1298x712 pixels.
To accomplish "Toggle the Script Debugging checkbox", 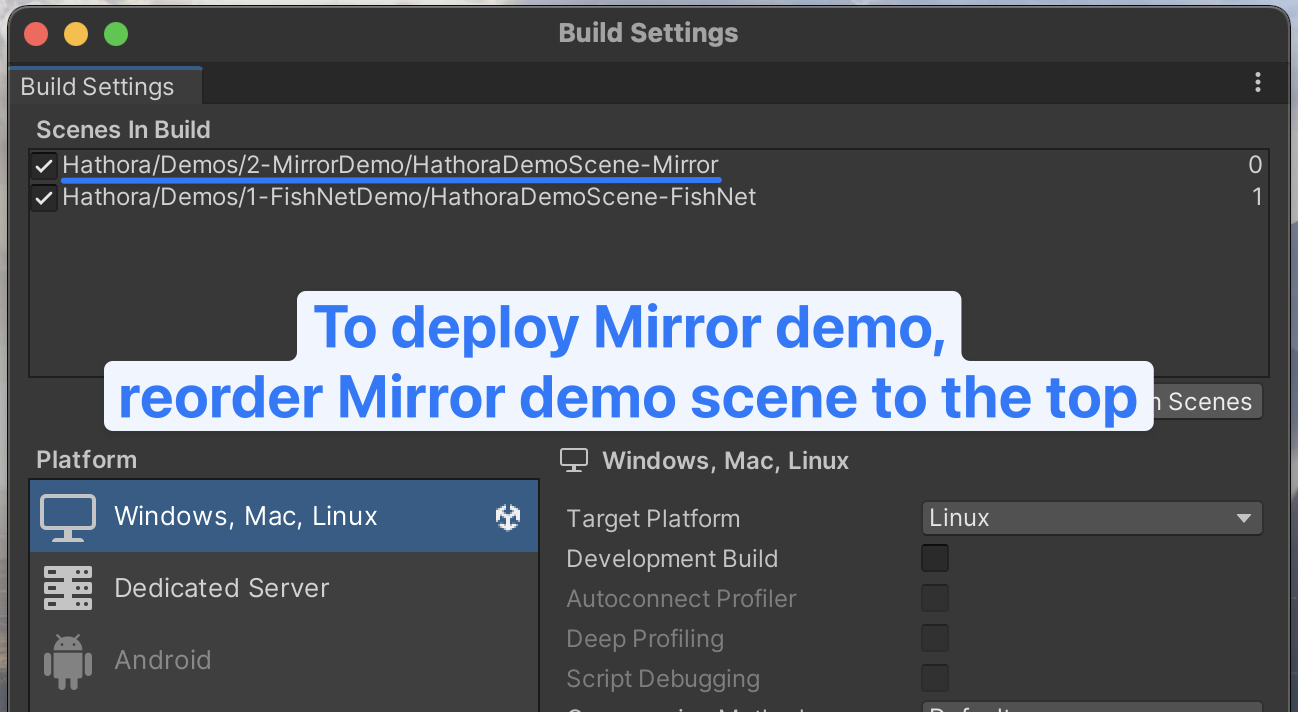I will [935, 678].
